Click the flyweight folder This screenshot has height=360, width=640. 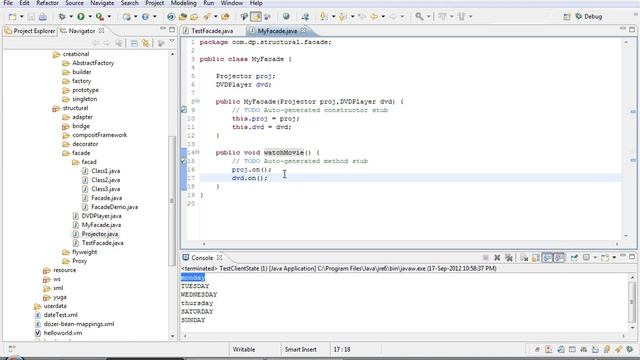tap(84, 252)
